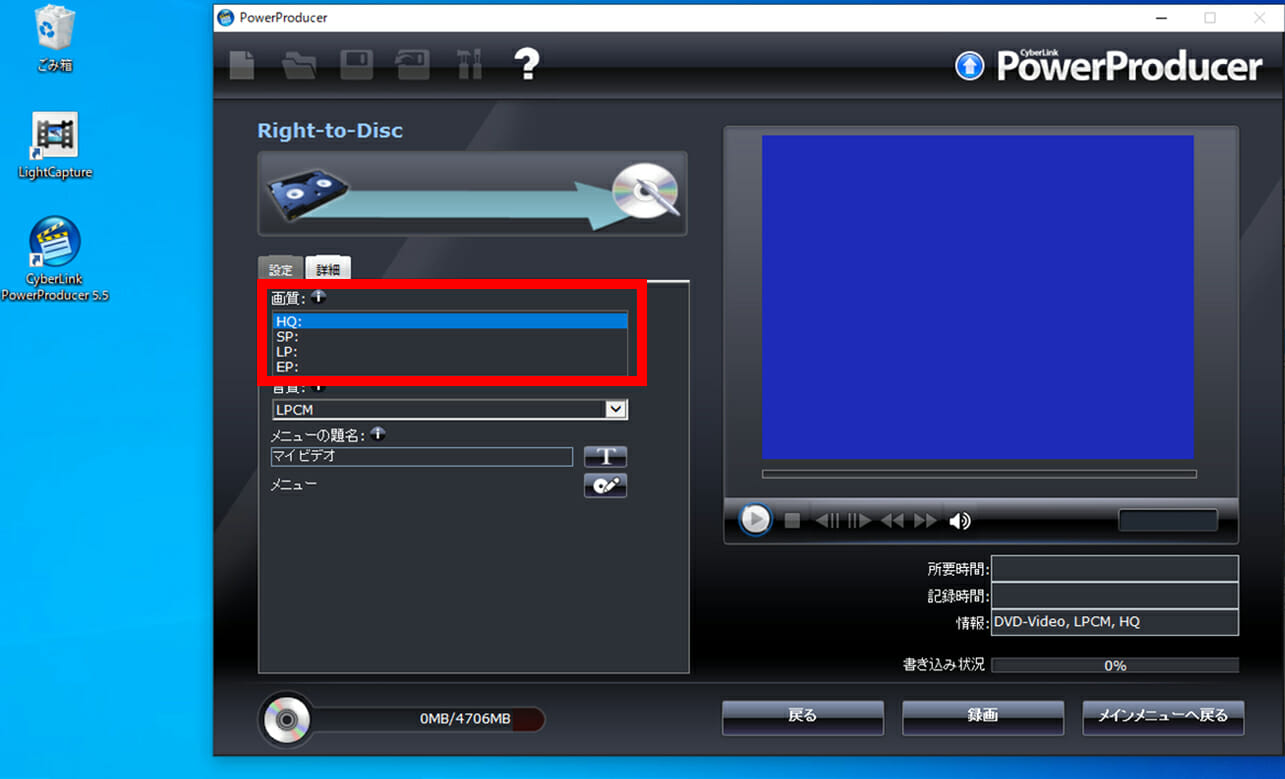The width and height of the screenshot is (1285, 779).
Task: Switch to the 詳細 tab
Action: click(328, 268)
